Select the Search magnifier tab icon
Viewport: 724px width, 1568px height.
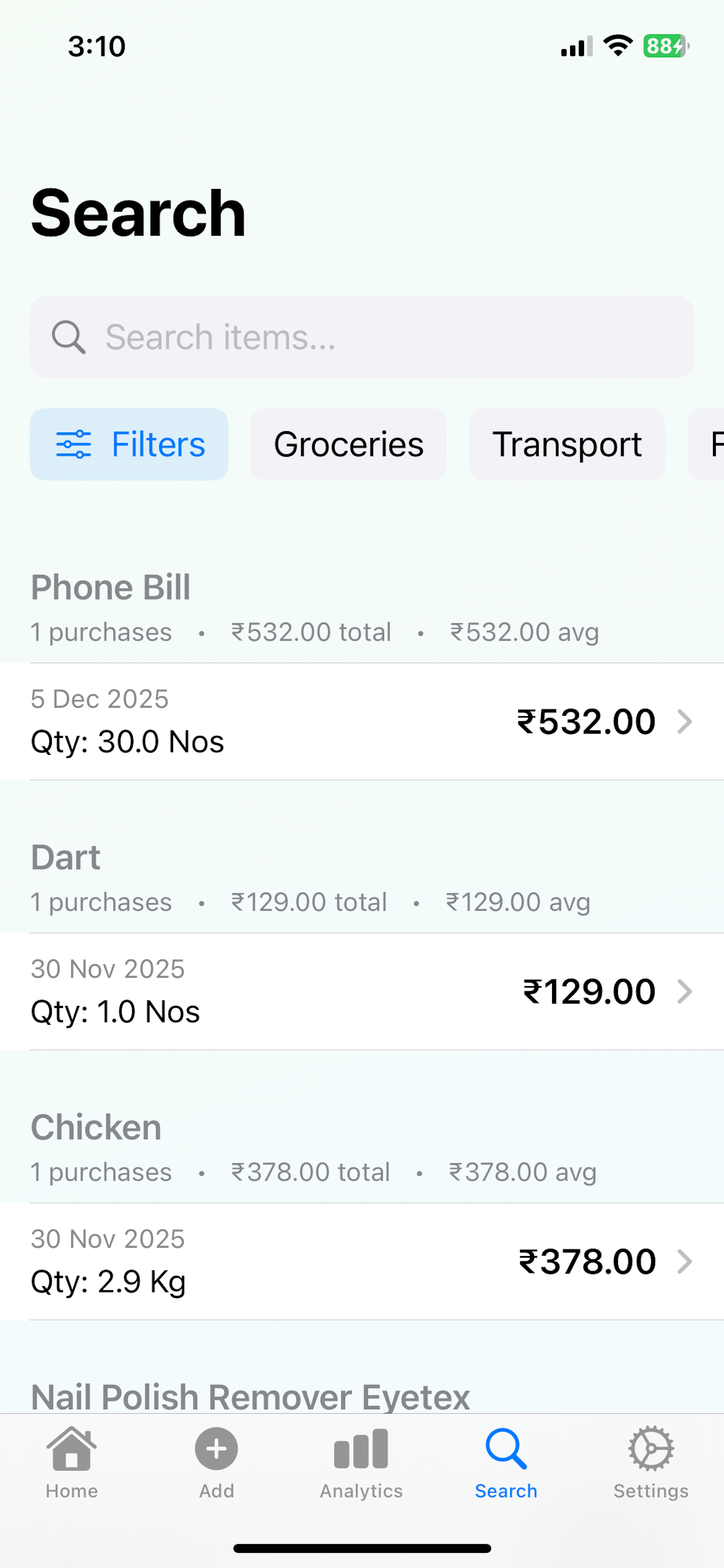[x=505, y=1448]
